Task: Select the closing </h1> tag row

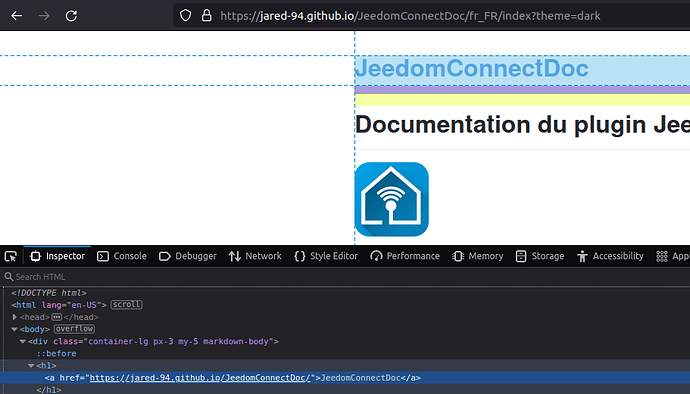Action: click(x=345, y=390)
